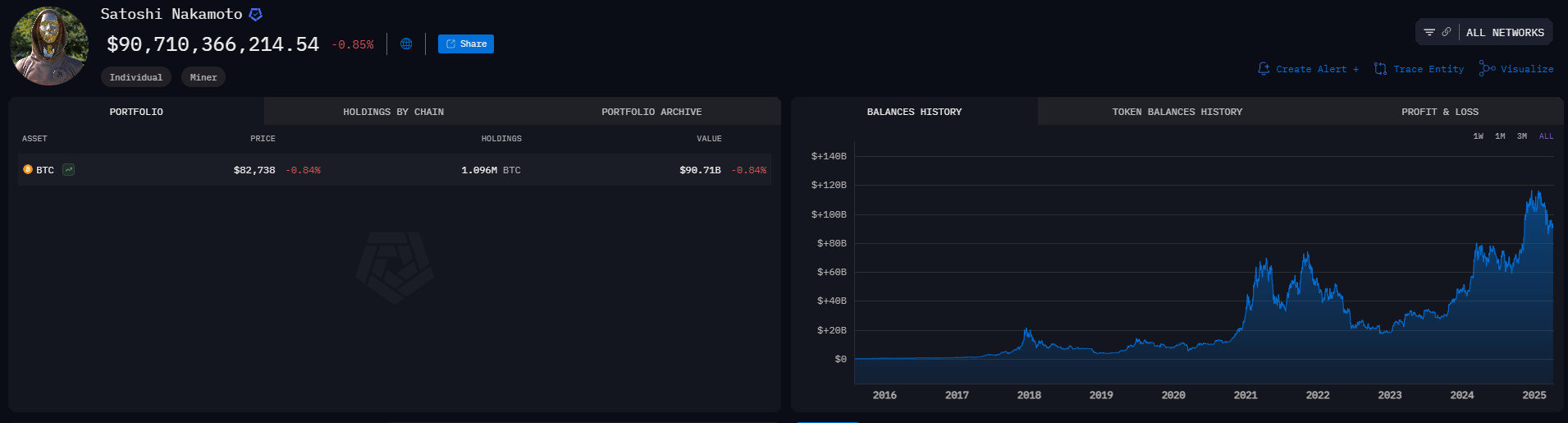The width and height of the screenshot is (1568, 423).
Task: Click the Trace Entity arrows icon
Action: point(1380,69)
